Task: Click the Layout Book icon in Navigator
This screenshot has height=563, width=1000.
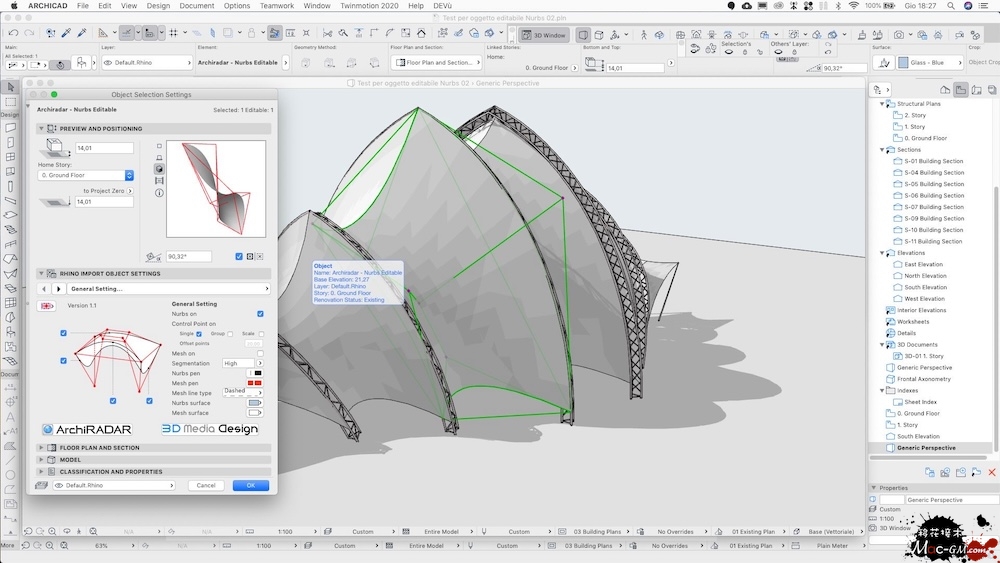Action: (x=976, y=90)
